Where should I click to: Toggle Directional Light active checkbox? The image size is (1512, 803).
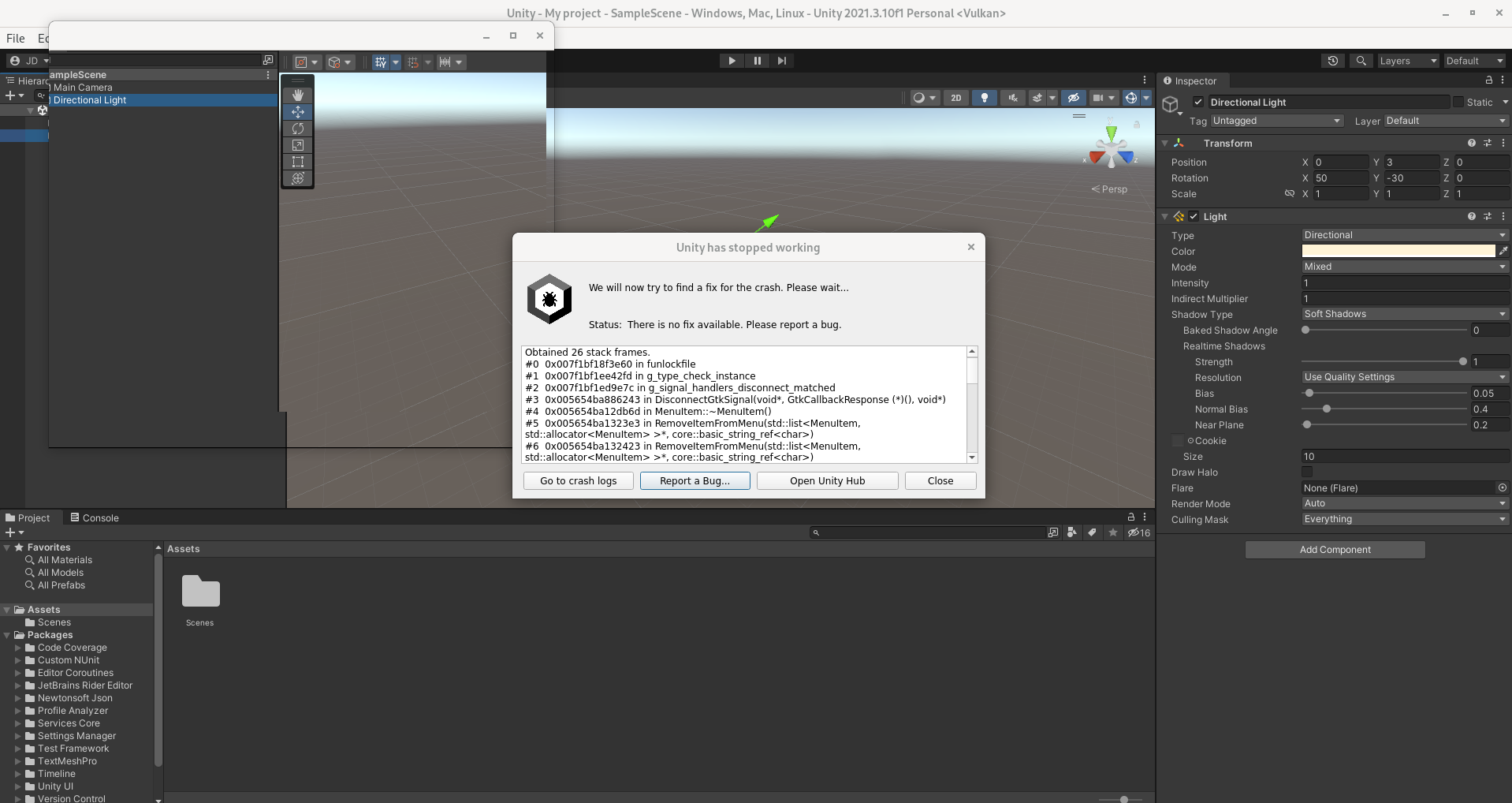click(1198, 102)
